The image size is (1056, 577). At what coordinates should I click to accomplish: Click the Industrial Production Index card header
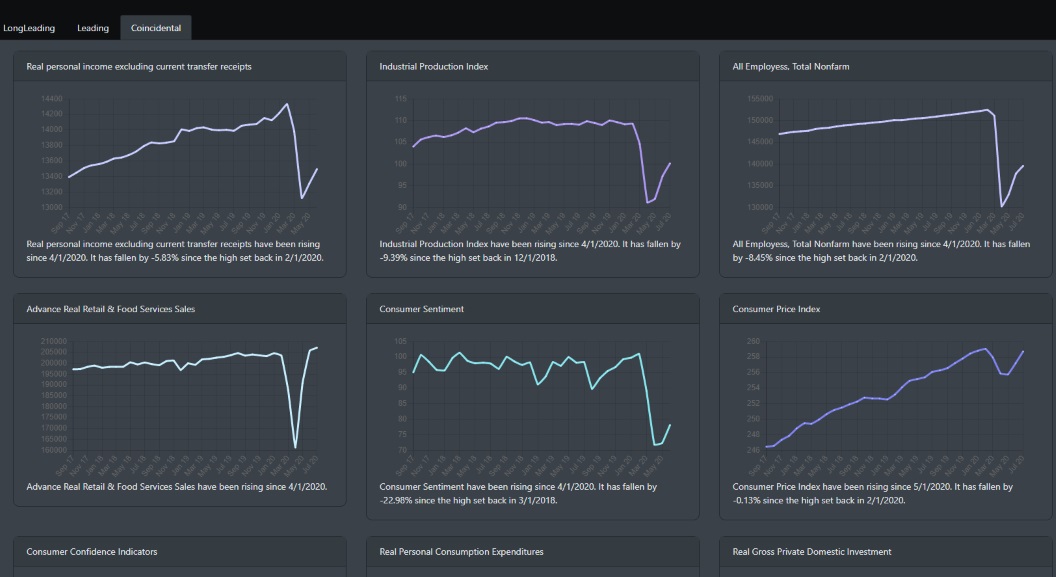[x=434, y=67]
